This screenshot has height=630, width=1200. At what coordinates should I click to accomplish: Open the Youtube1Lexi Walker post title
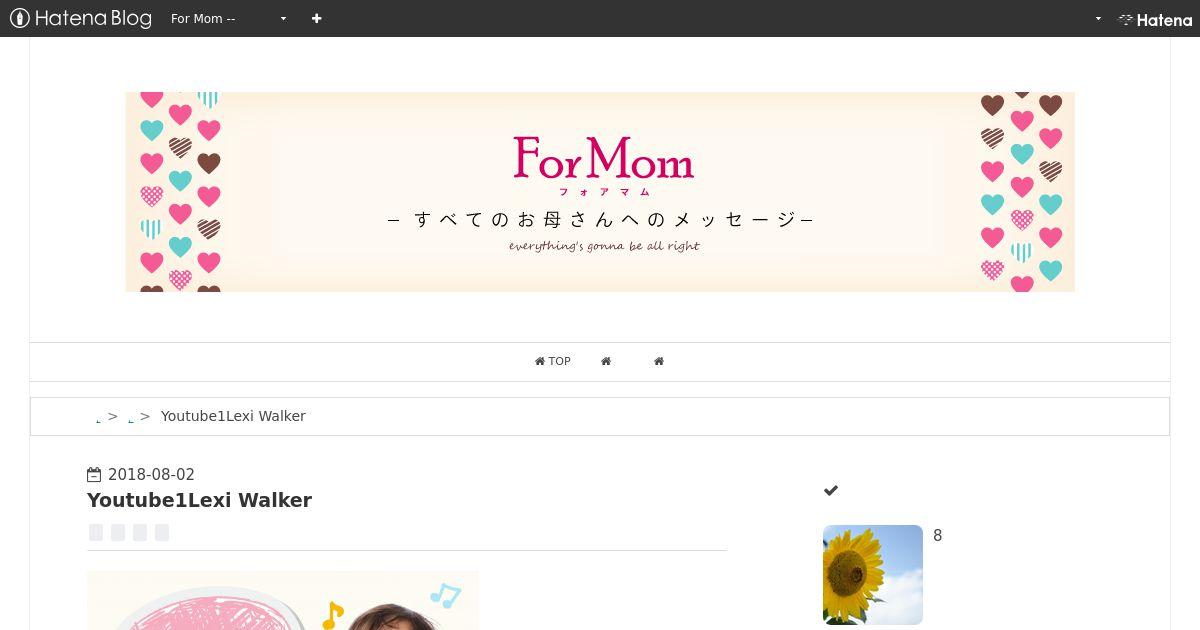pos(200,500)
